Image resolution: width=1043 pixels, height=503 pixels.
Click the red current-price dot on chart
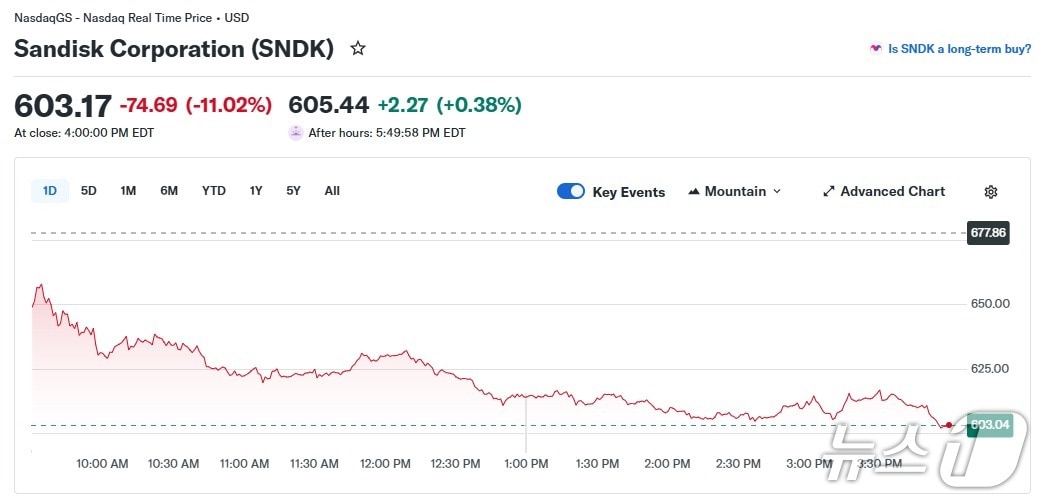click(949, 425)
